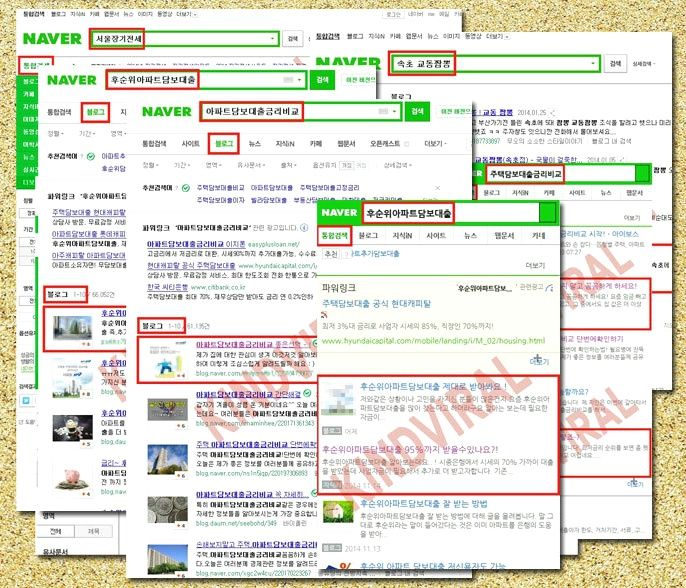
Task: Click 주택담보대출금리비교 search field in right window
Action: coord(560,174)
